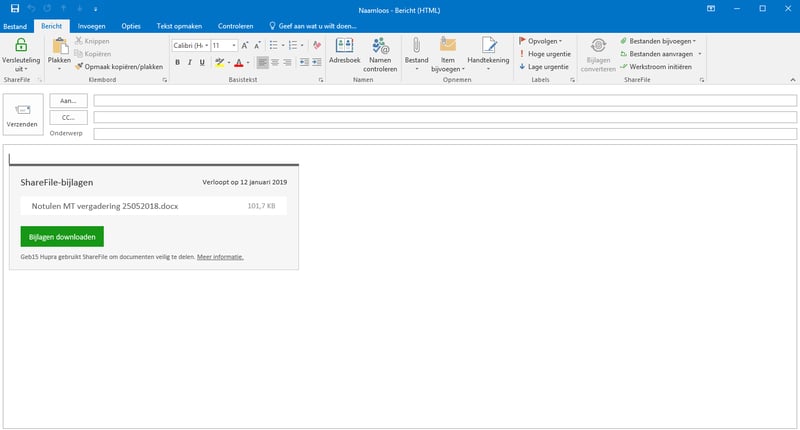The width and height of the screenshot is (800, 430).
Task: Apply the red font color swatch
Action: tap(239, 62)
